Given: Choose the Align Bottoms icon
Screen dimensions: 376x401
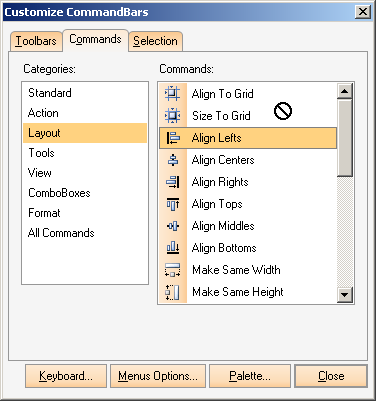Looking at the screenshot, I should 173,248.
